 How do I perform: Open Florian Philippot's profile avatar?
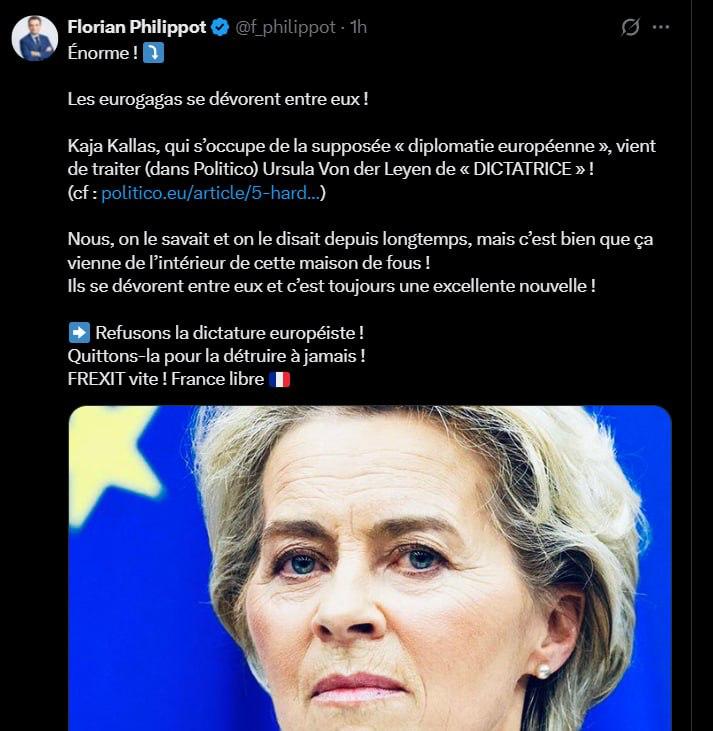(x=34, y=38)
